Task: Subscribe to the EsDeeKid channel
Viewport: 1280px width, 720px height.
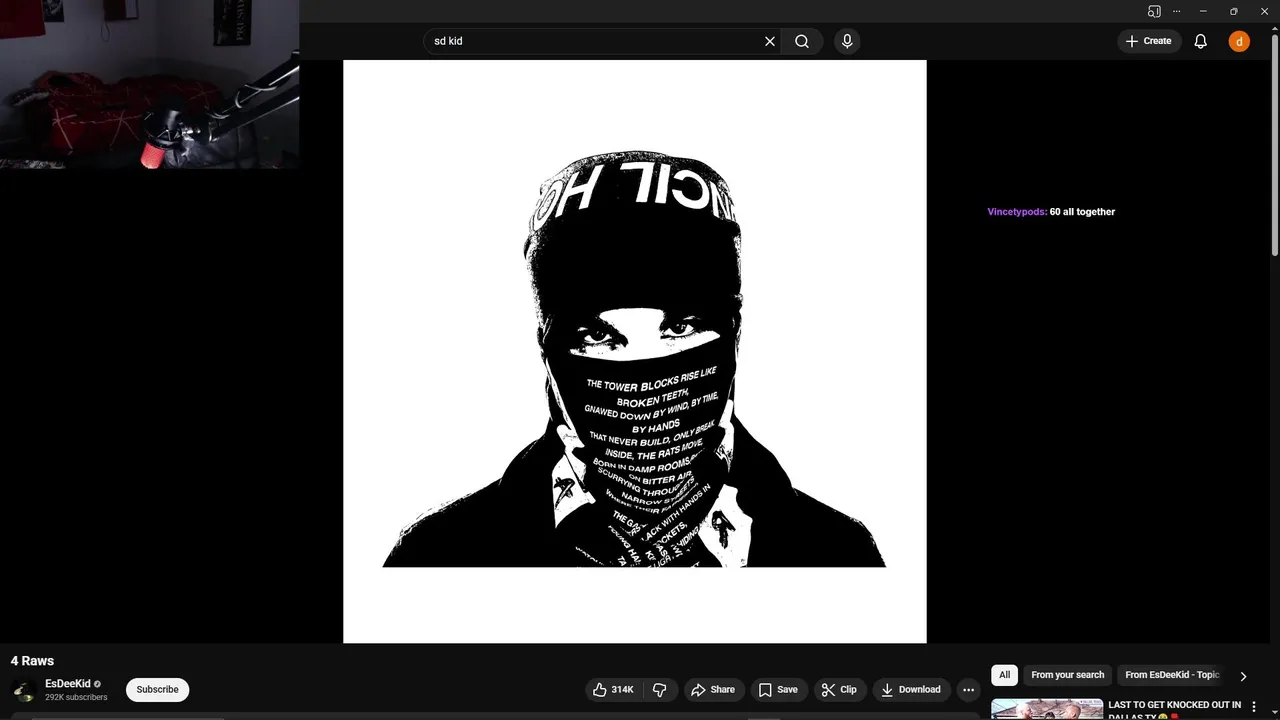Action: (157, 689)
